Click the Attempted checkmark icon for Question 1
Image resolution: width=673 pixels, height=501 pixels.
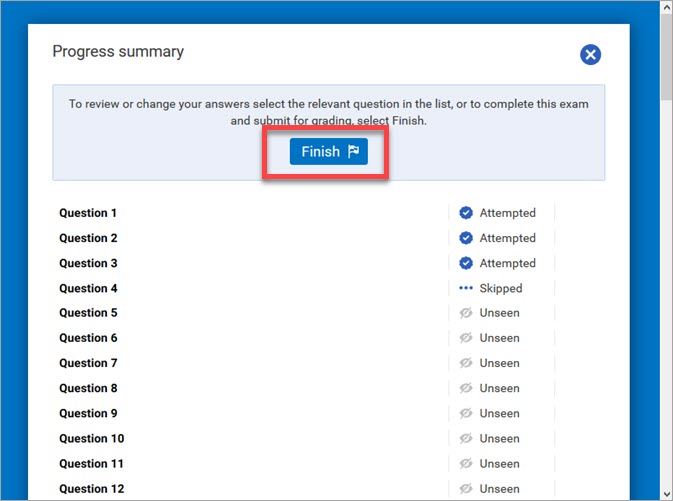coord(466,213)
